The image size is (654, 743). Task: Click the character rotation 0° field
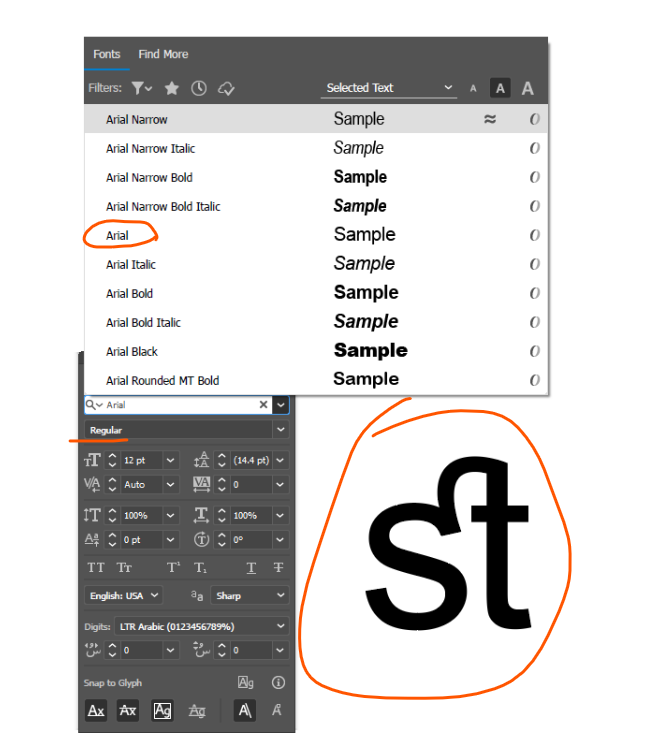click(251, 540)
